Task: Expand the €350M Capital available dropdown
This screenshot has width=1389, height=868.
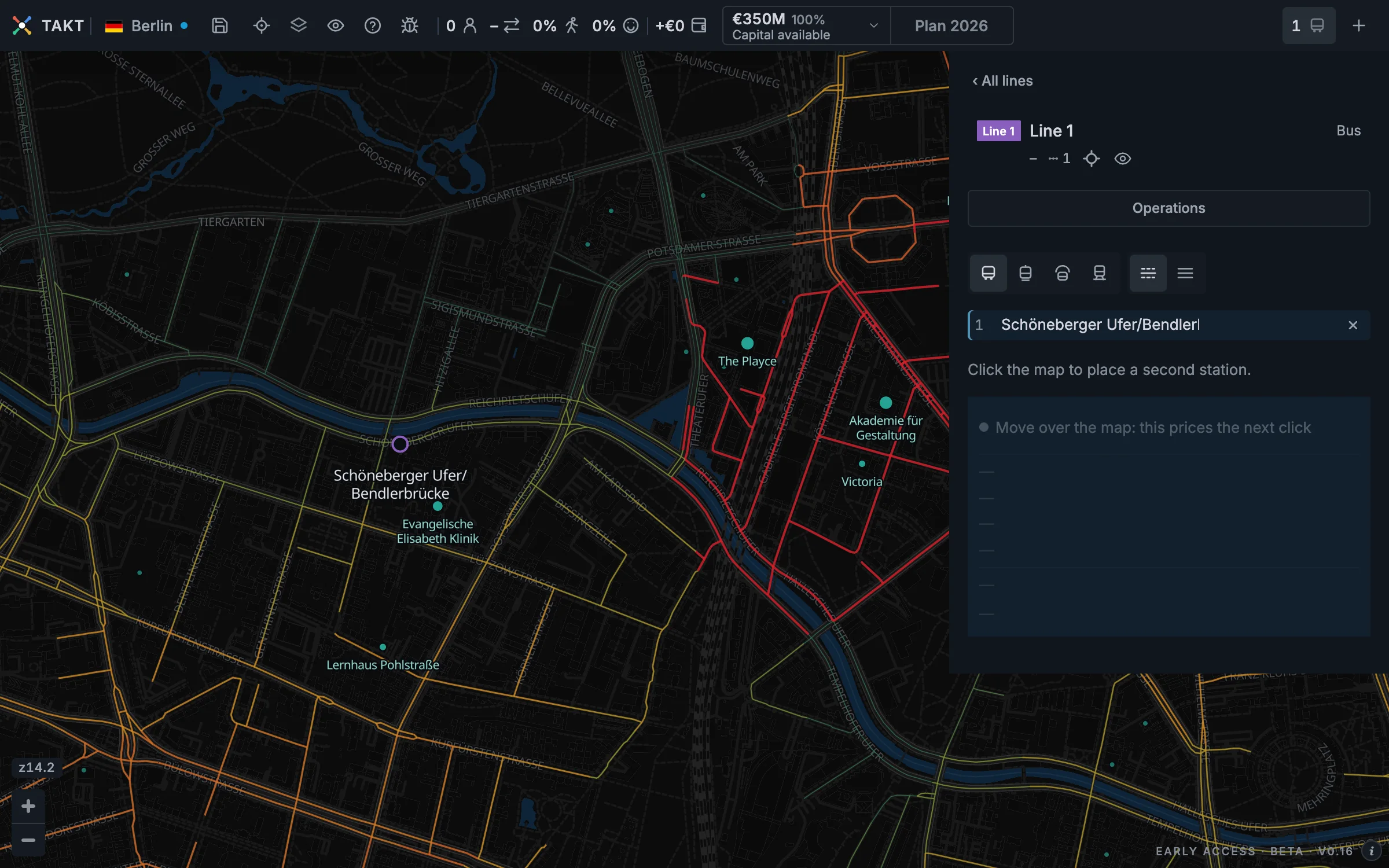Action: pyautogui.click(x=806, y=25)
